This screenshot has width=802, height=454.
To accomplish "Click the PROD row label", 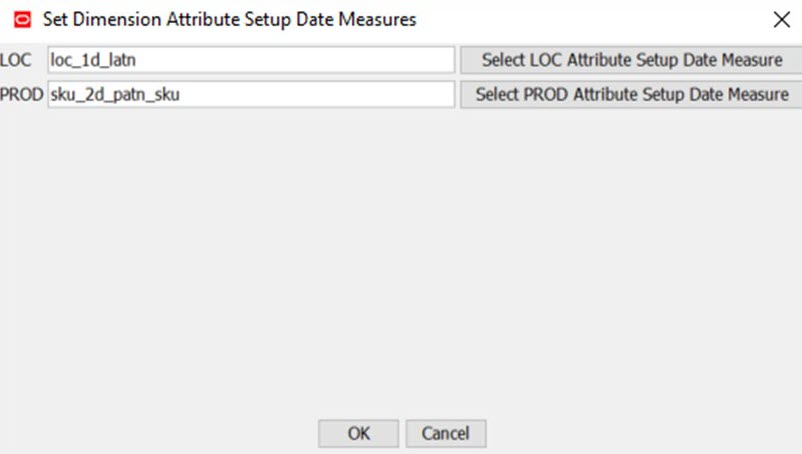I will coord(21,96).
